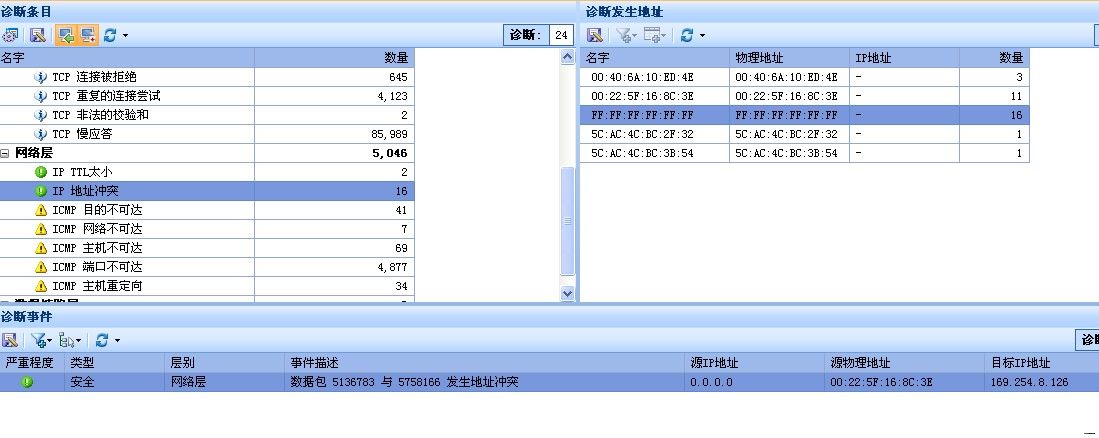Click locate-in-tree icon in 诊断事件 toolbar

tap(67, 341)
